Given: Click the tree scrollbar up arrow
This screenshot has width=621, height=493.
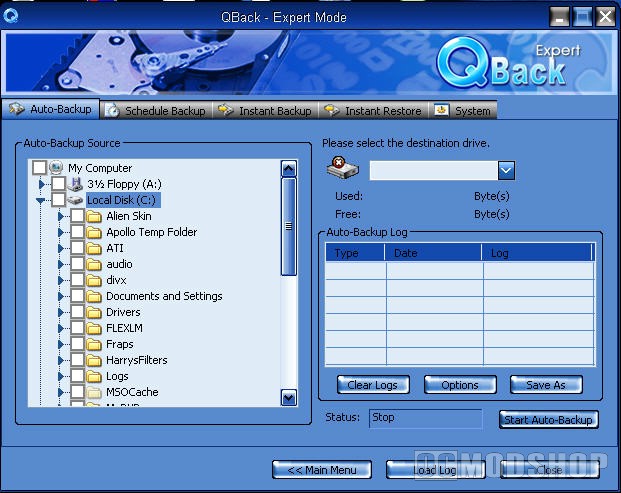Looking at the screenshot, I should [x=289, y=169].
